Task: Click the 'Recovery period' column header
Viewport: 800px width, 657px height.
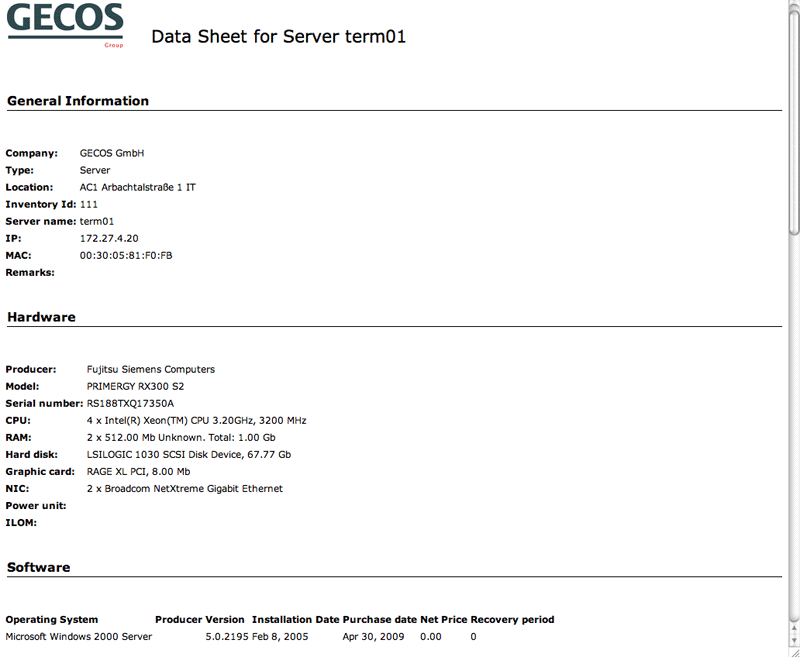Action: click(512, 620)
